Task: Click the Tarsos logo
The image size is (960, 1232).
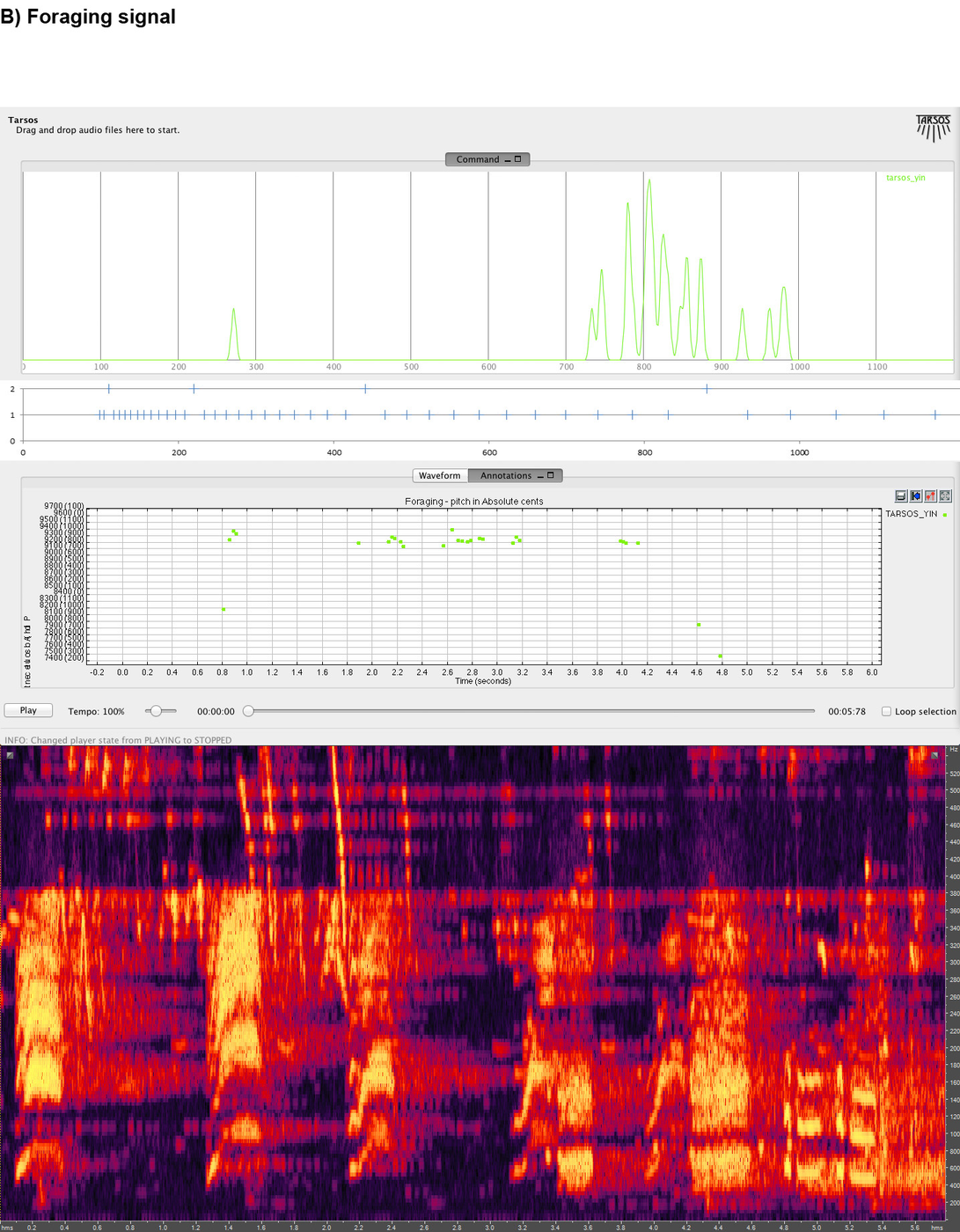Action: [x=933, y=127]
